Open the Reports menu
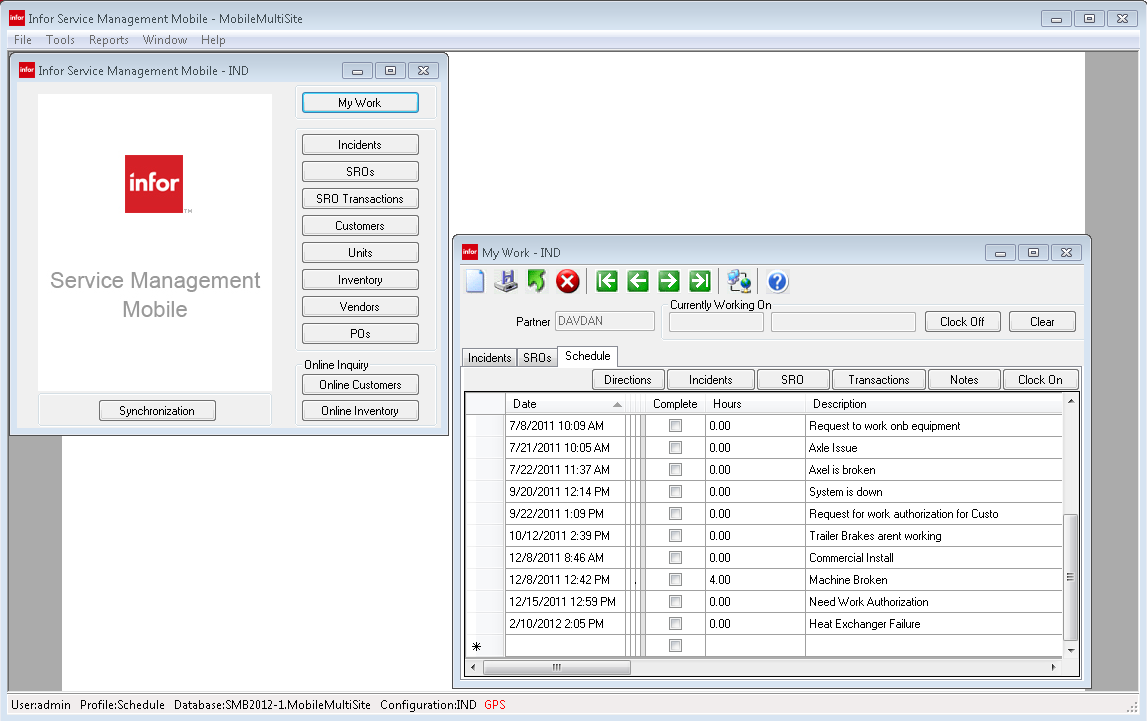Image resolution: width=1147 pixels, height=721 pixels. pos(108,40)
